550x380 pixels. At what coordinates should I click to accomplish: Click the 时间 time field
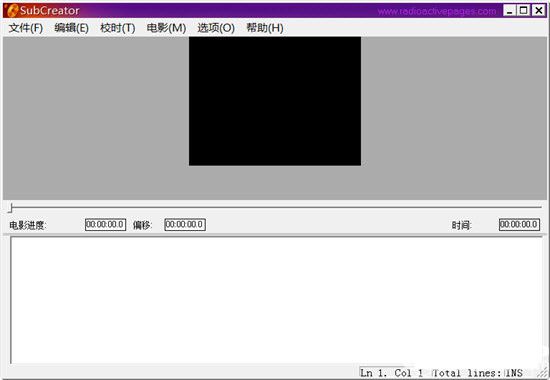pos(519,225)
